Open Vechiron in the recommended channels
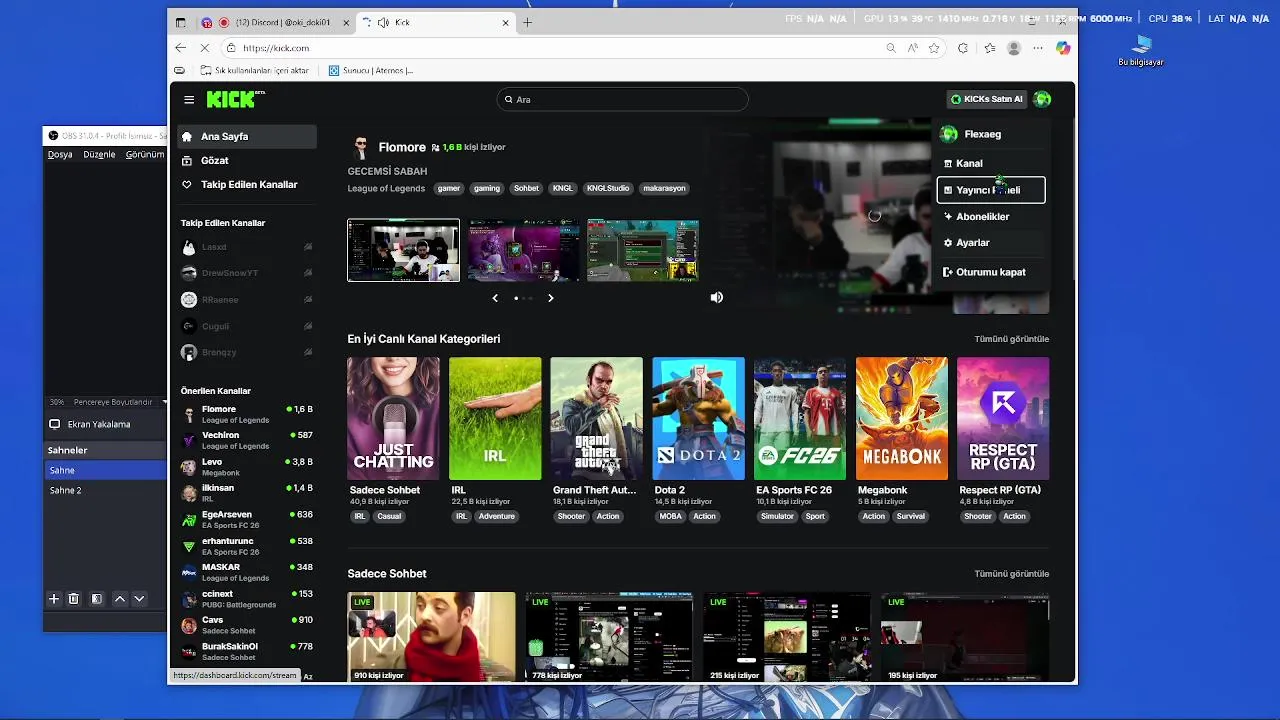1280x720 pixels. [x=247, y=440]
